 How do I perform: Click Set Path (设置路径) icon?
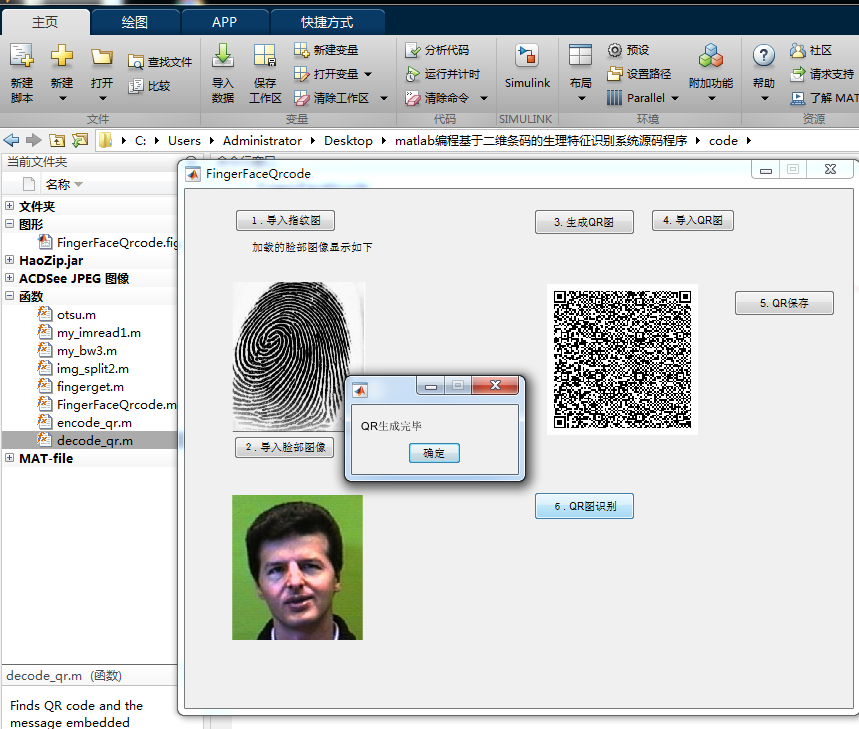tap(615, 73)
